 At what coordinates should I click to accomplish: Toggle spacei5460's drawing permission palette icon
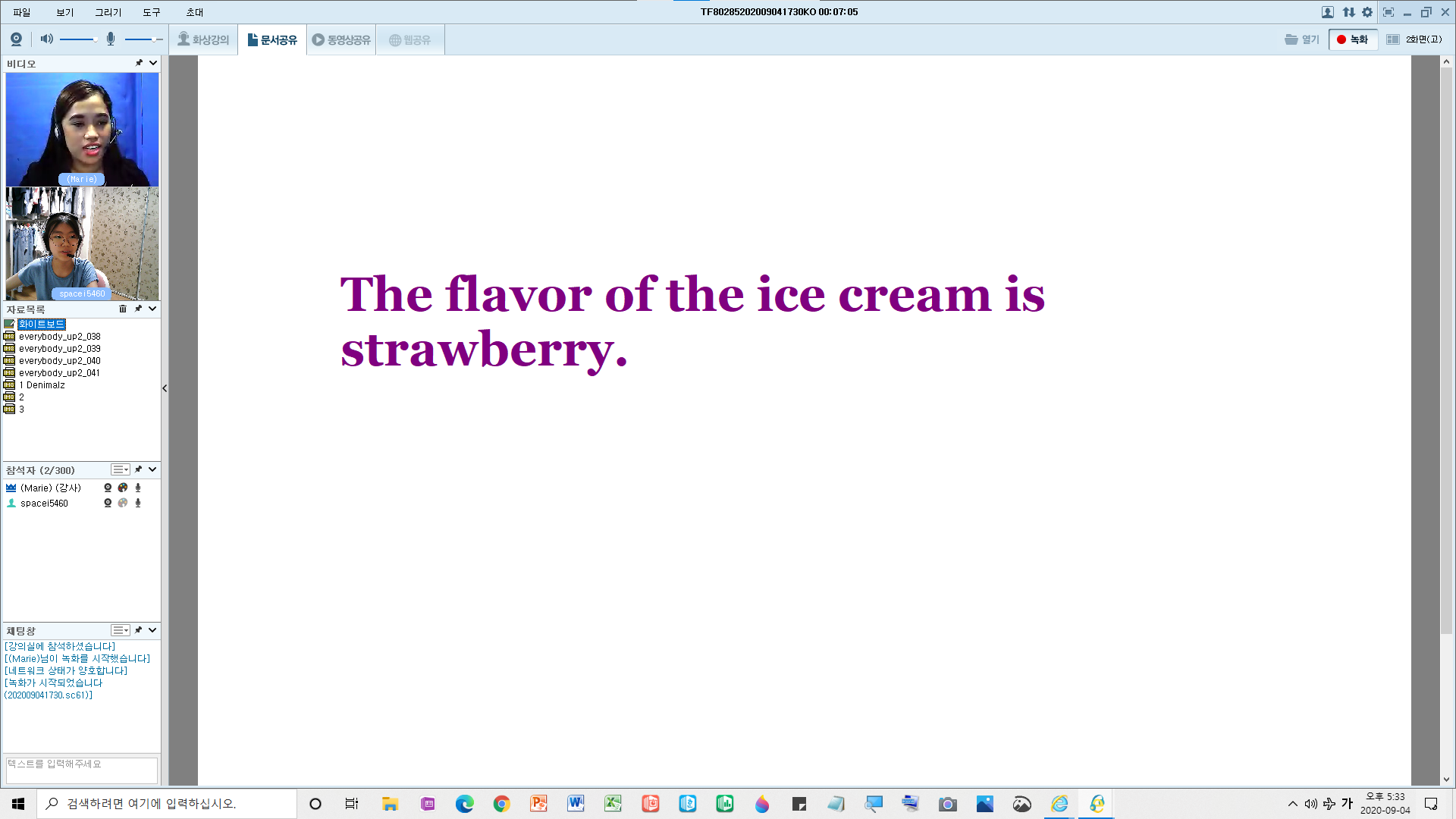pos(123,503)
